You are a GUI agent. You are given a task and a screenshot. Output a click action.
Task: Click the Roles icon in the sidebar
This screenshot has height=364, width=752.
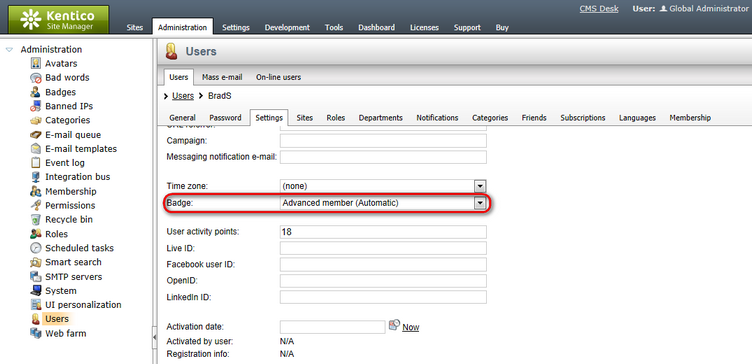coord(35,234)
